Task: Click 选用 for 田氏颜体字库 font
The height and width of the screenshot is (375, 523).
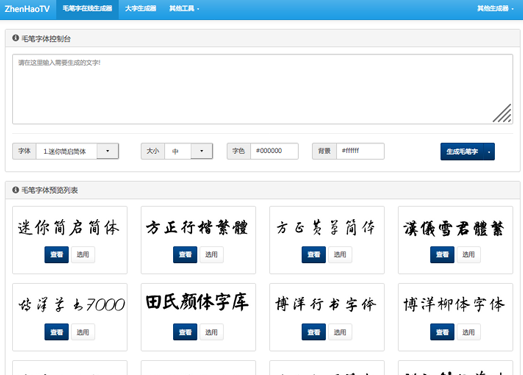Action: pos(211,332)
